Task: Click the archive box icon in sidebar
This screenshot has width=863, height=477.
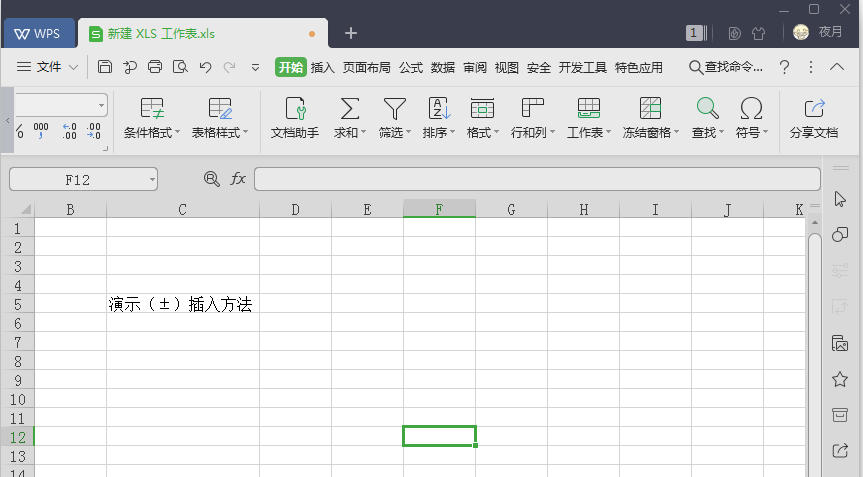Action: point(840,415)
